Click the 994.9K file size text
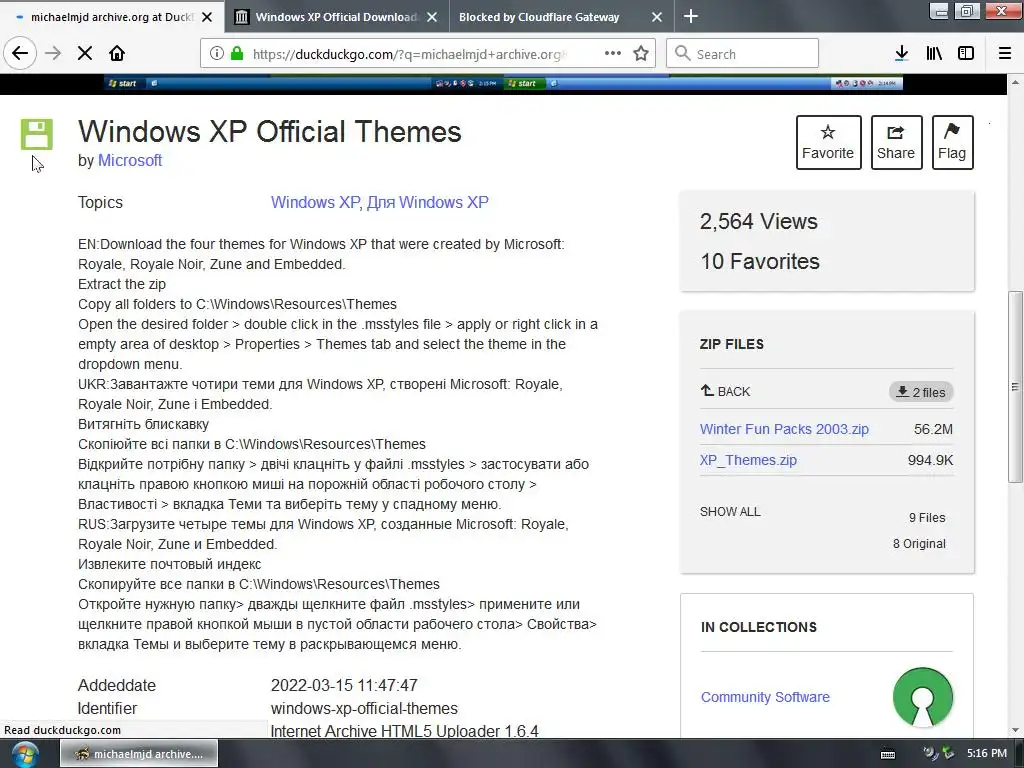The width and height of the screenshot is (1024, 768). click(x=930, y=460)
